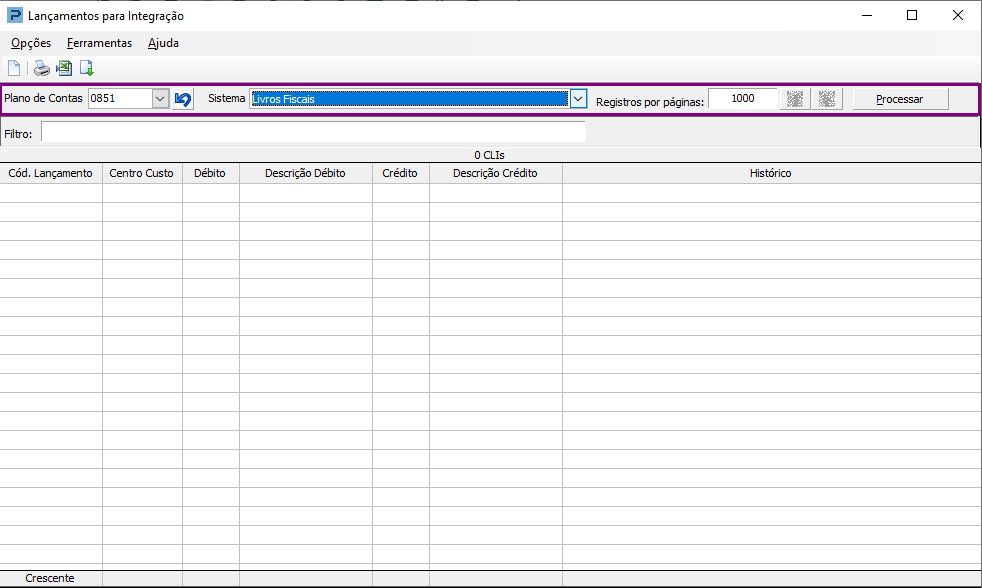The image size is (982, 588).
Task: Click the Crédito column header
Action: pyautogui.click(x=400, y=173)
